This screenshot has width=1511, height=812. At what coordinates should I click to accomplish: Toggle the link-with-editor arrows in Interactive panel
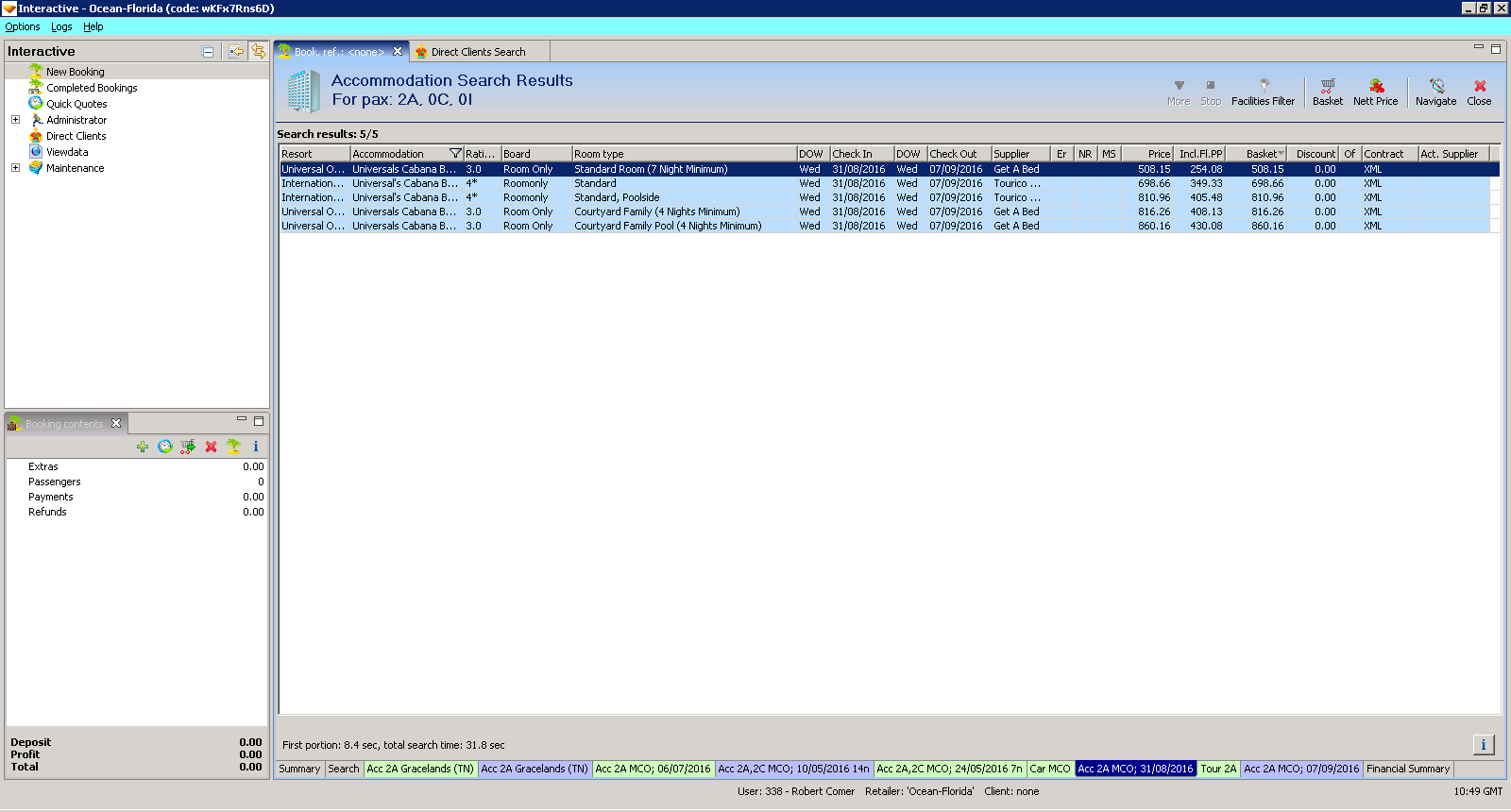tap(258, 52)
